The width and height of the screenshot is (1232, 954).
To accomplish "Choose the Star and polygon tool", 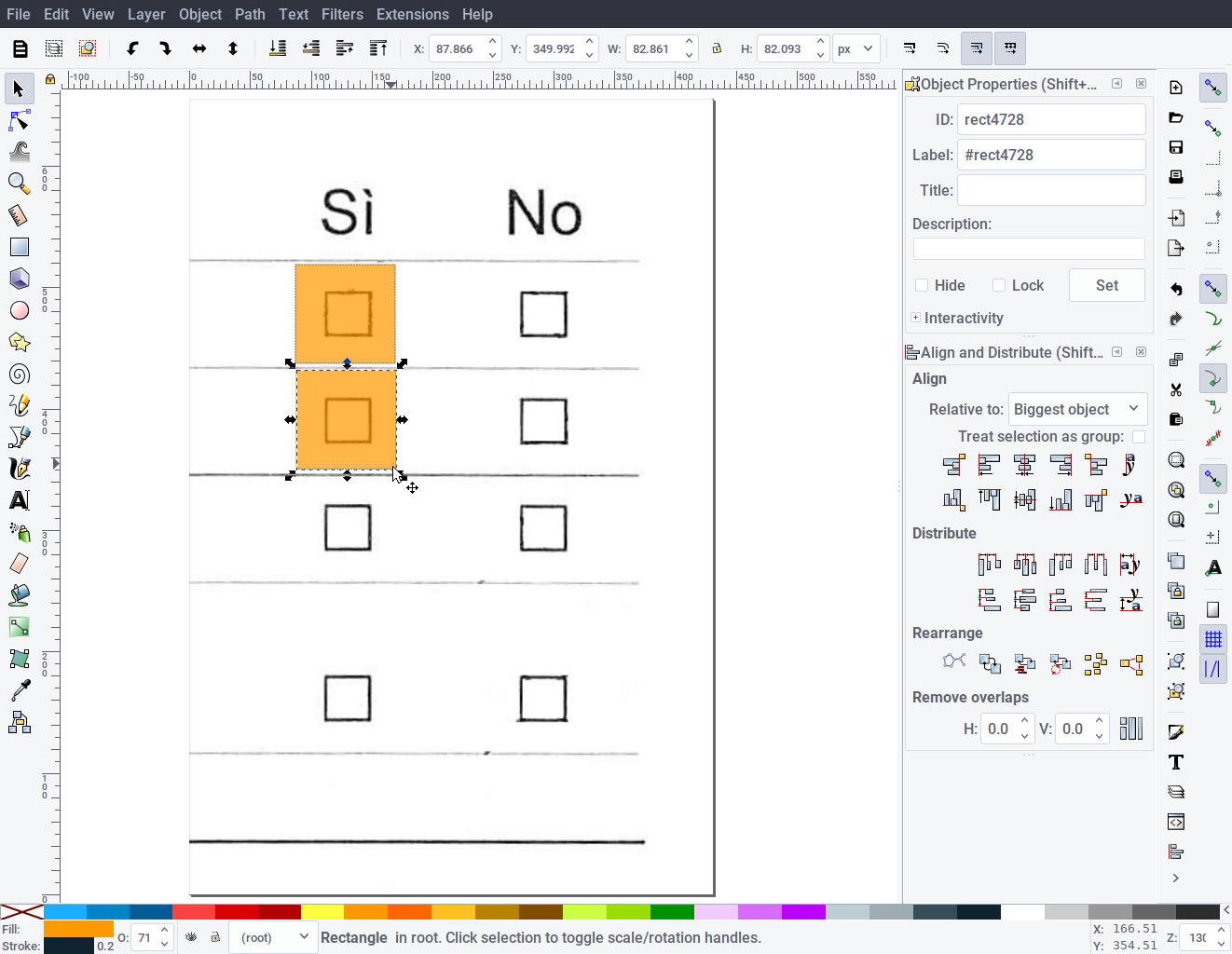I will [x=19, y=342].
